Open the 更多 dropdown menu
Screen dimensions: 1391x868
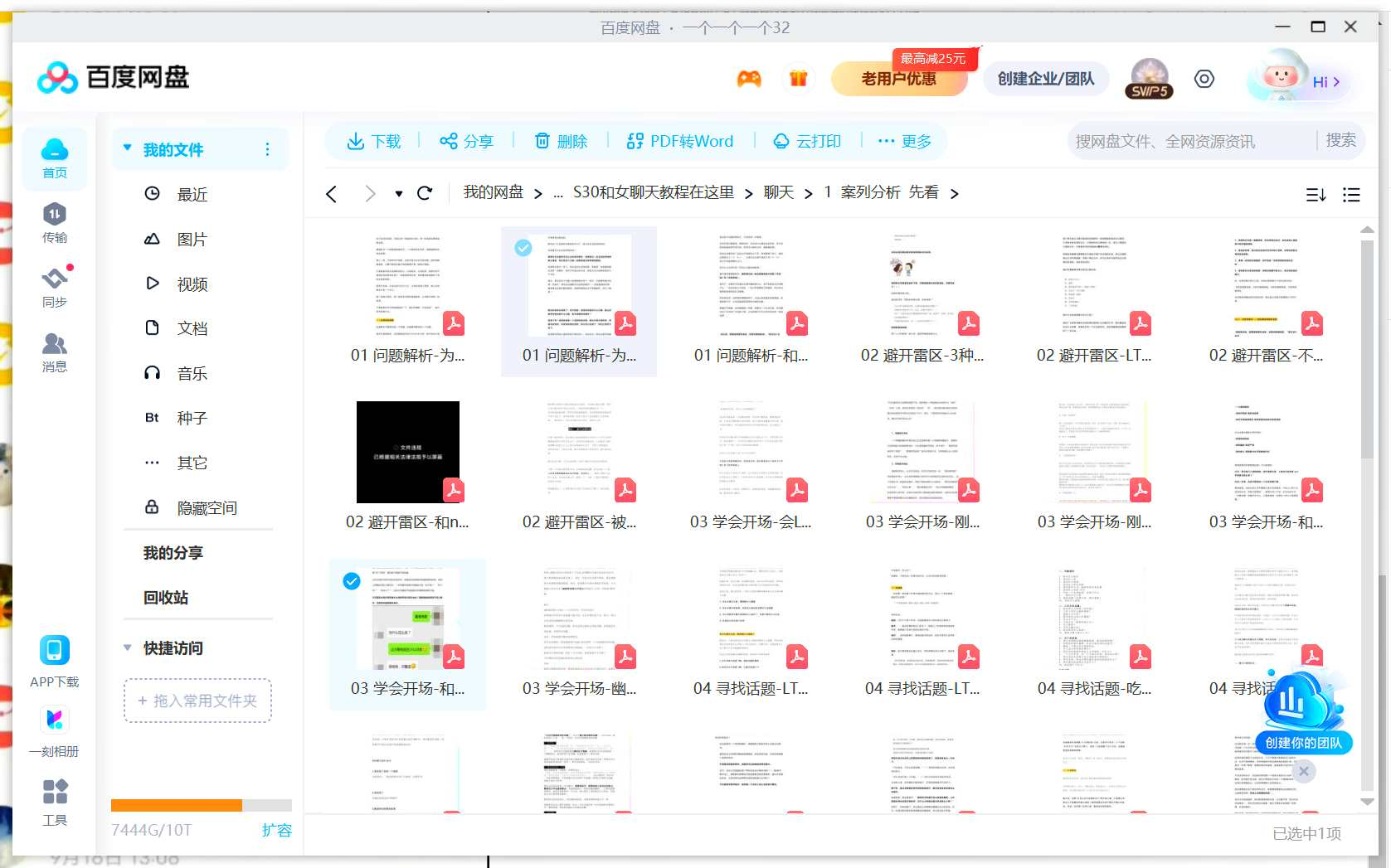coord(905,141)
